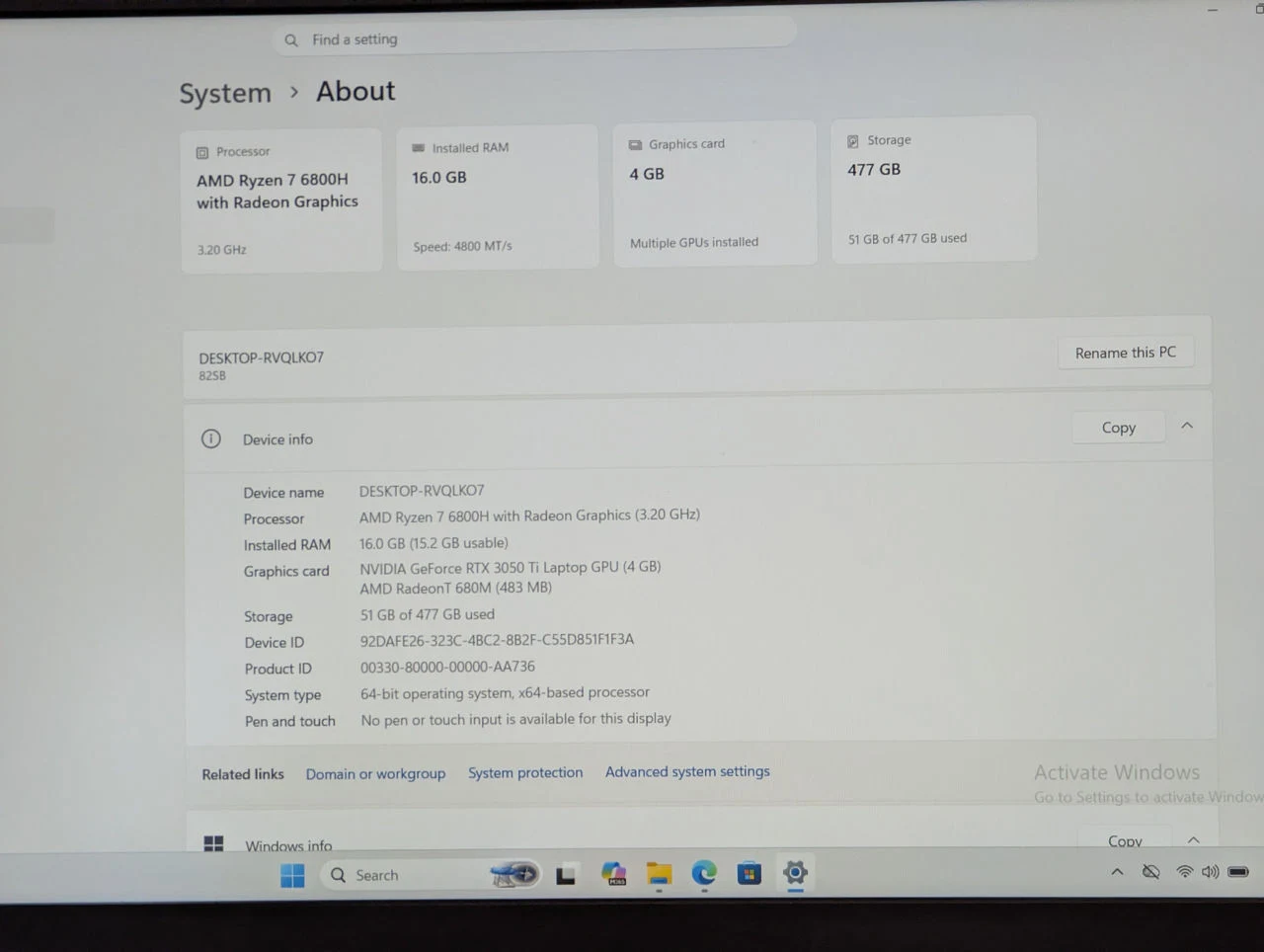
Task: Click the 16.0 GB (15.2 GB usable) value
Action: (x=434, y=543)
